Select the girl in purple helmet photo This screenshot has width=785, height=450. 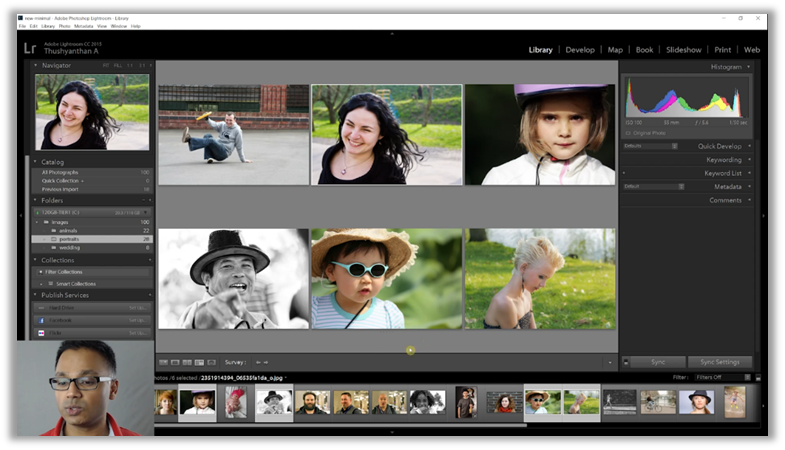540,134
